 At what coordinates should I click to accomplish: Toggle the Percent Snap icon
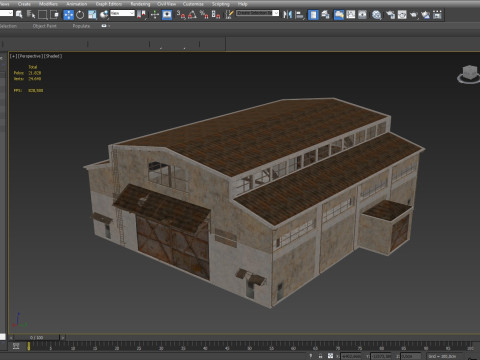point(204,15)
